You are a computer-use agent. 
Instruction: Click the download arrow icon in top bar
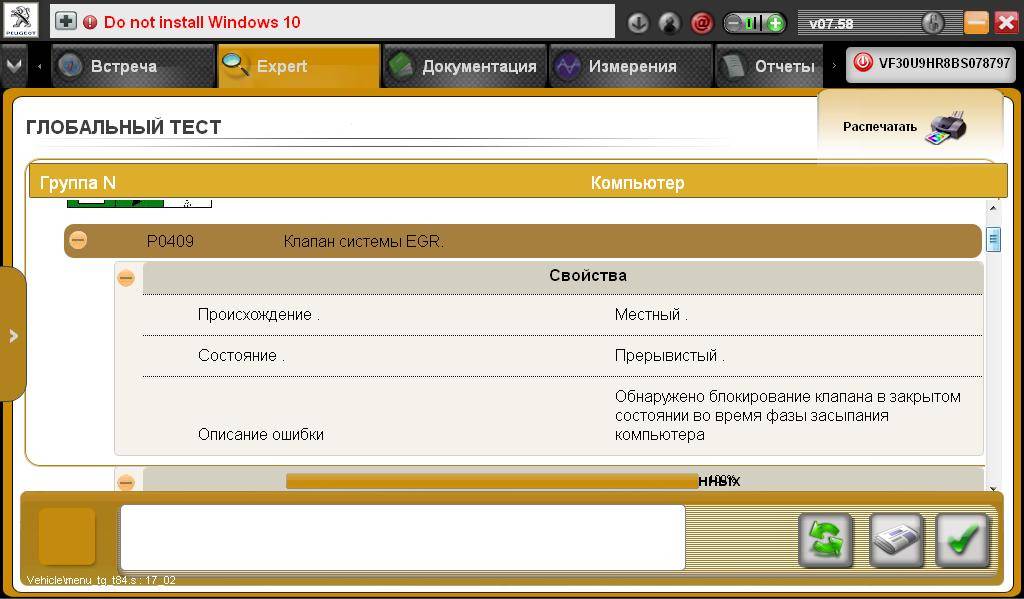[637, 22]
